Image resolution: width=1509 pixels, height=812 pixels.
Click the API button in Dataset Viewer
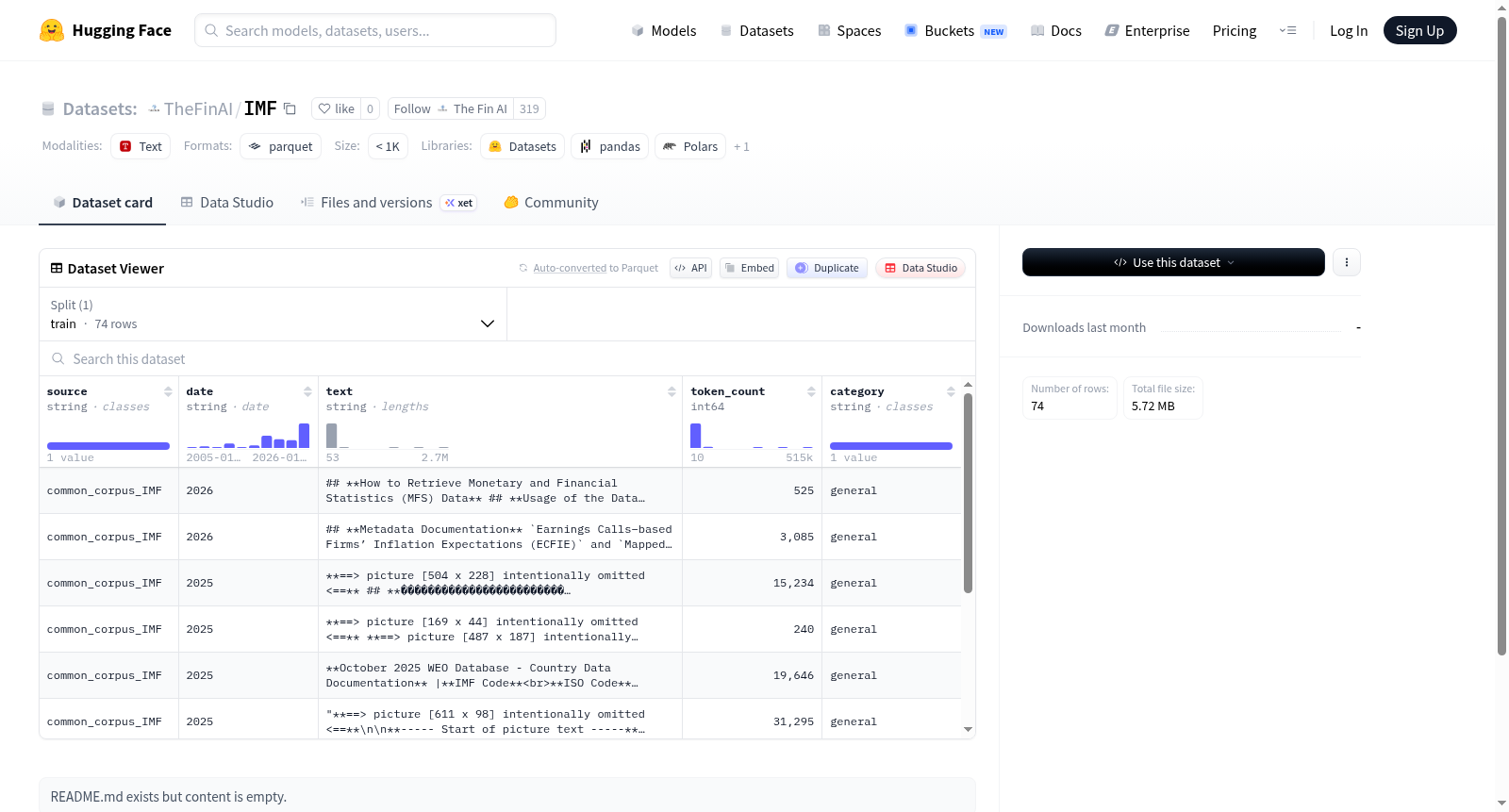[690, 268]
